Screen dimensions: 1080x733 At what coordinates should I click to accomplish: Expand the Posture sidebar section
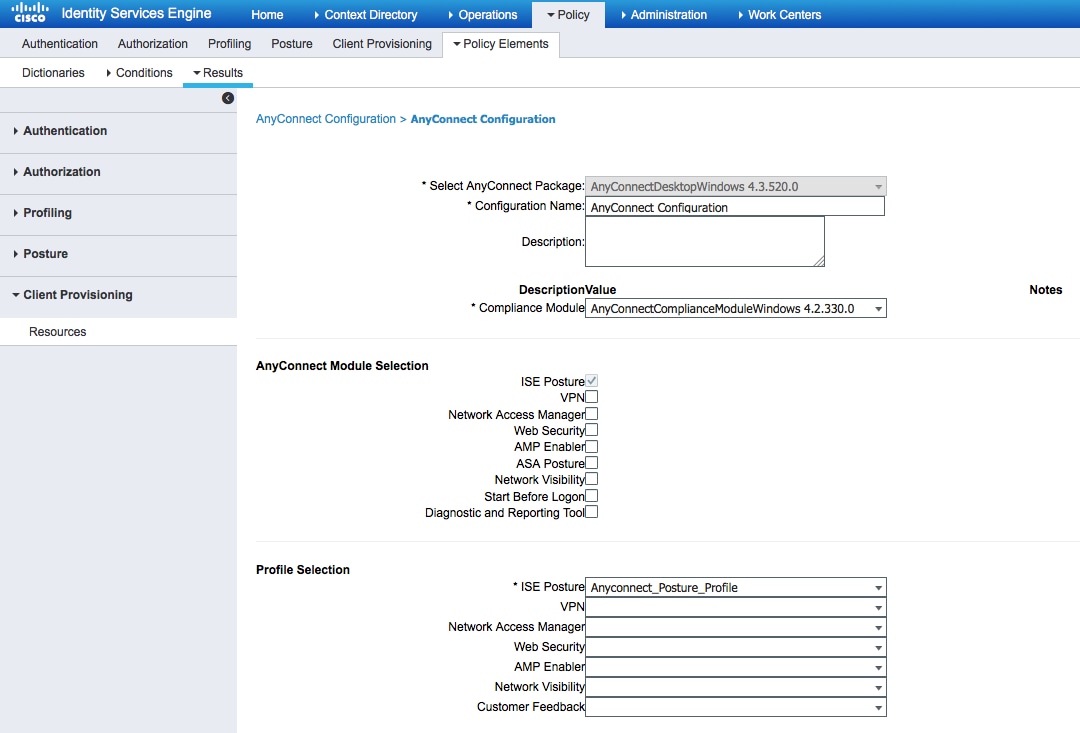click(x=118, y=254)
